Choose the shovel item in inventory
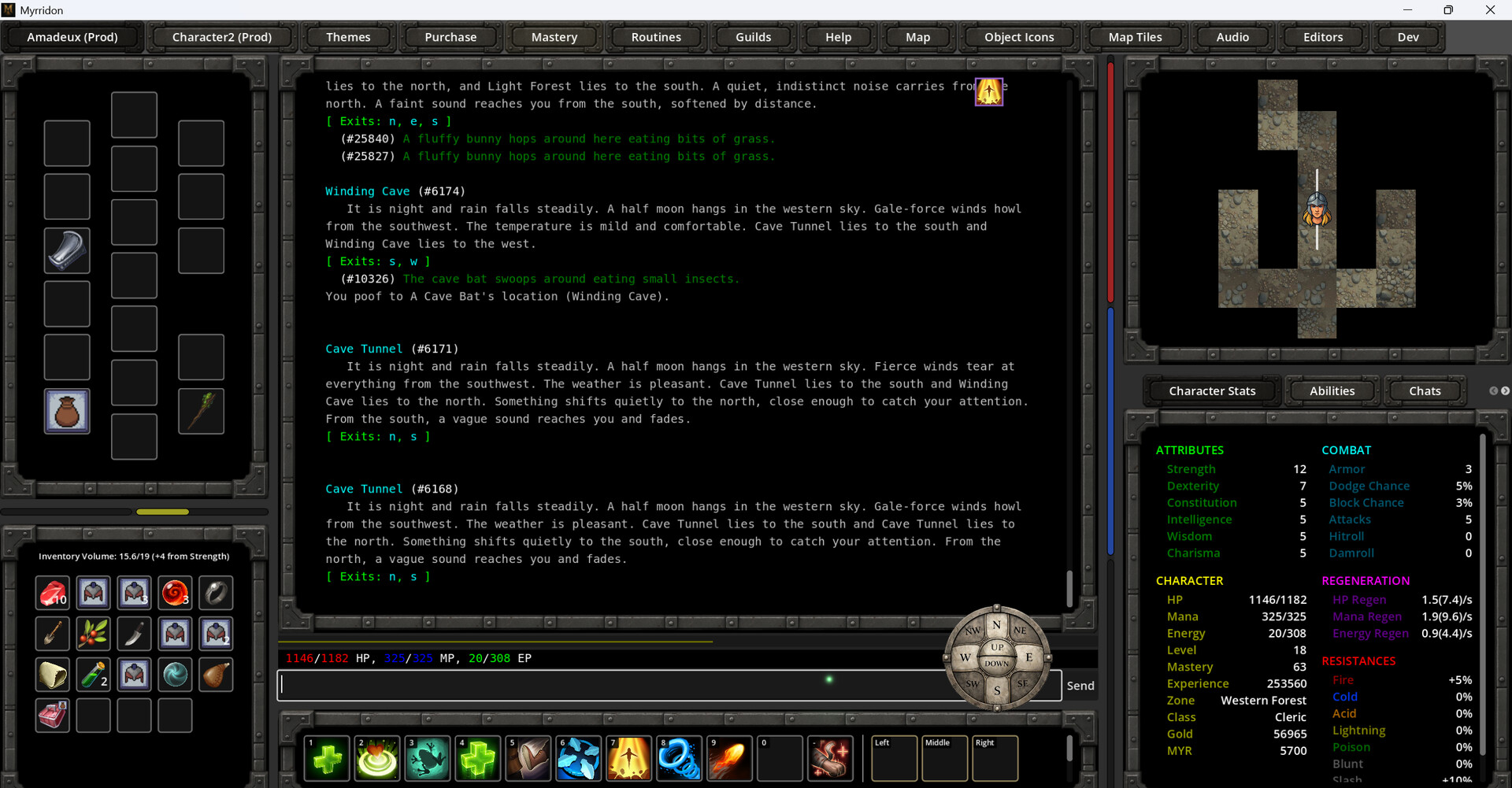Image resolution: width=1512 pixels, height=788 pixels. click(53, 634)
